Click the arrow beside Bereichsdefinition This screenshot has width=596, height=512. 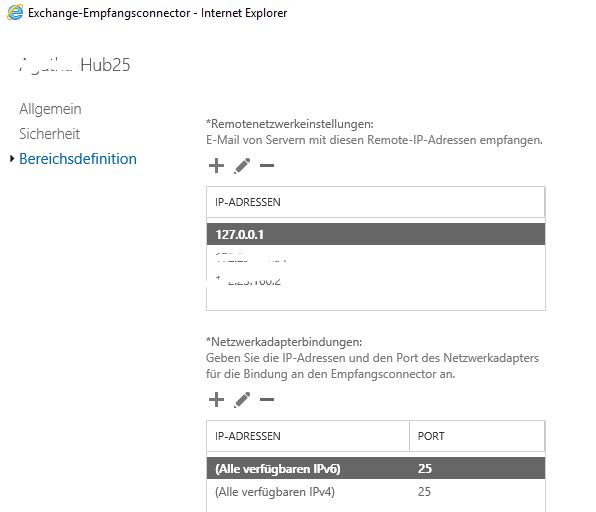(x=12, y=159)
